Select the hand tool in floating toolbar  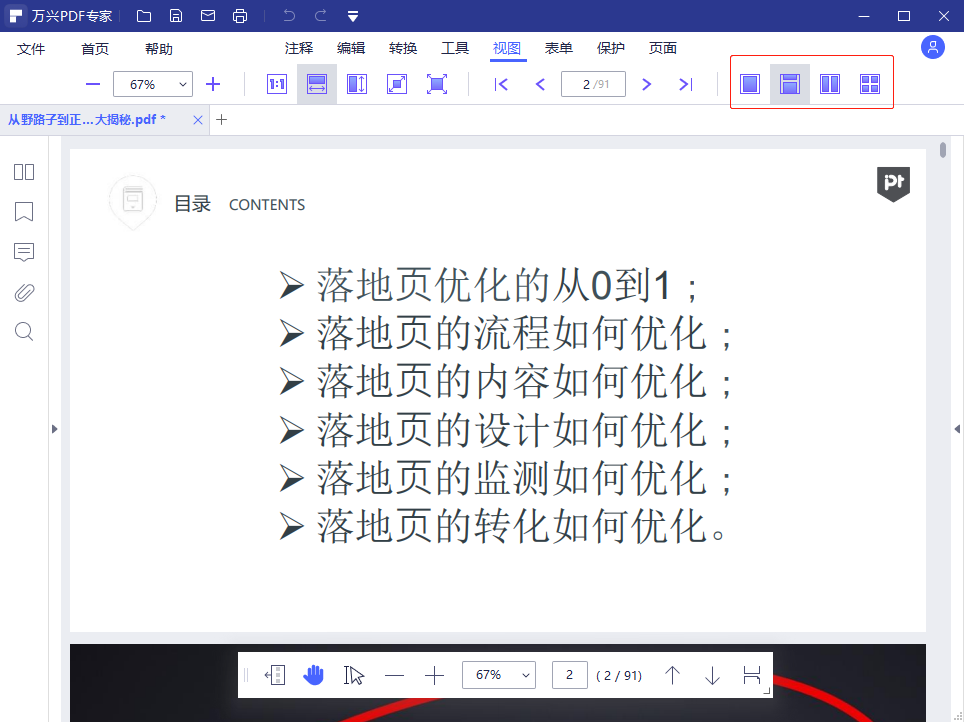tap(314, 675)
